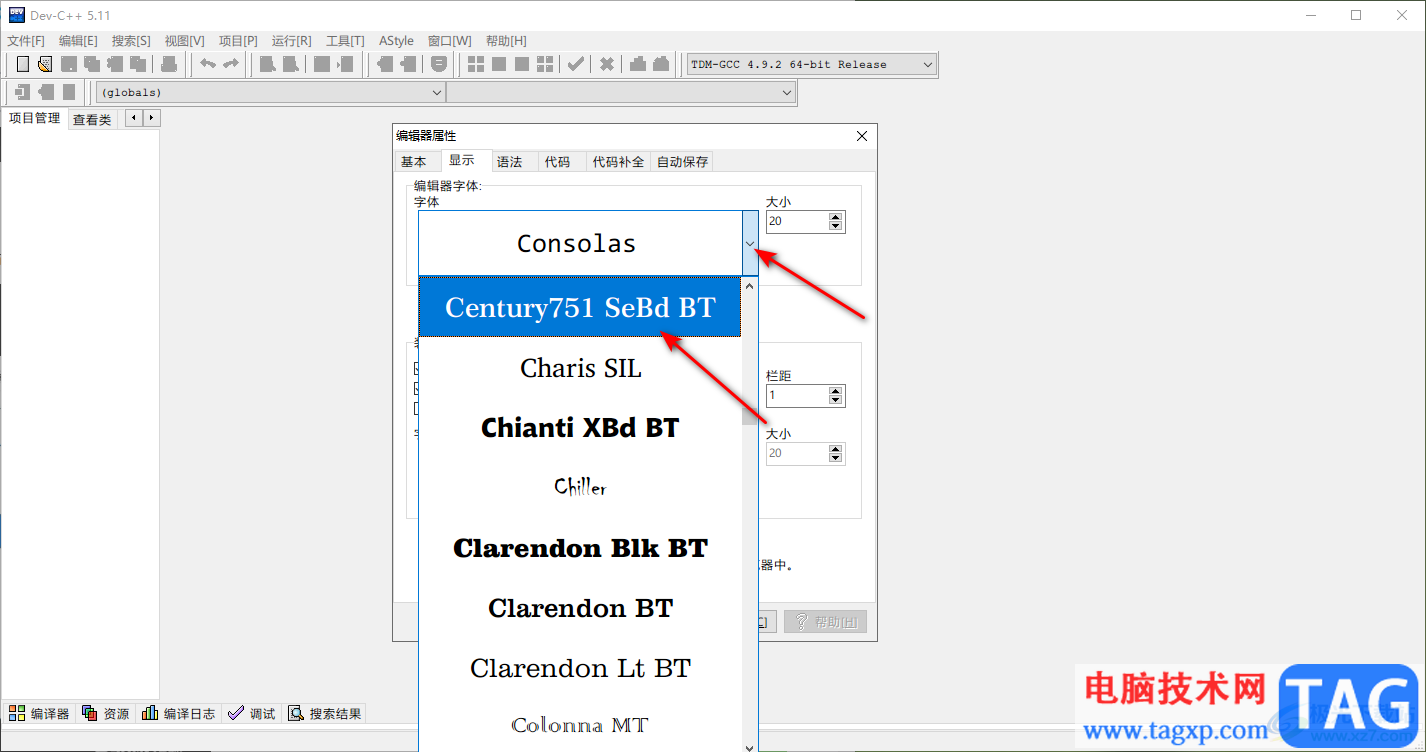
Task: Click the Open file toolbar icon
Action: coord(44,64)
